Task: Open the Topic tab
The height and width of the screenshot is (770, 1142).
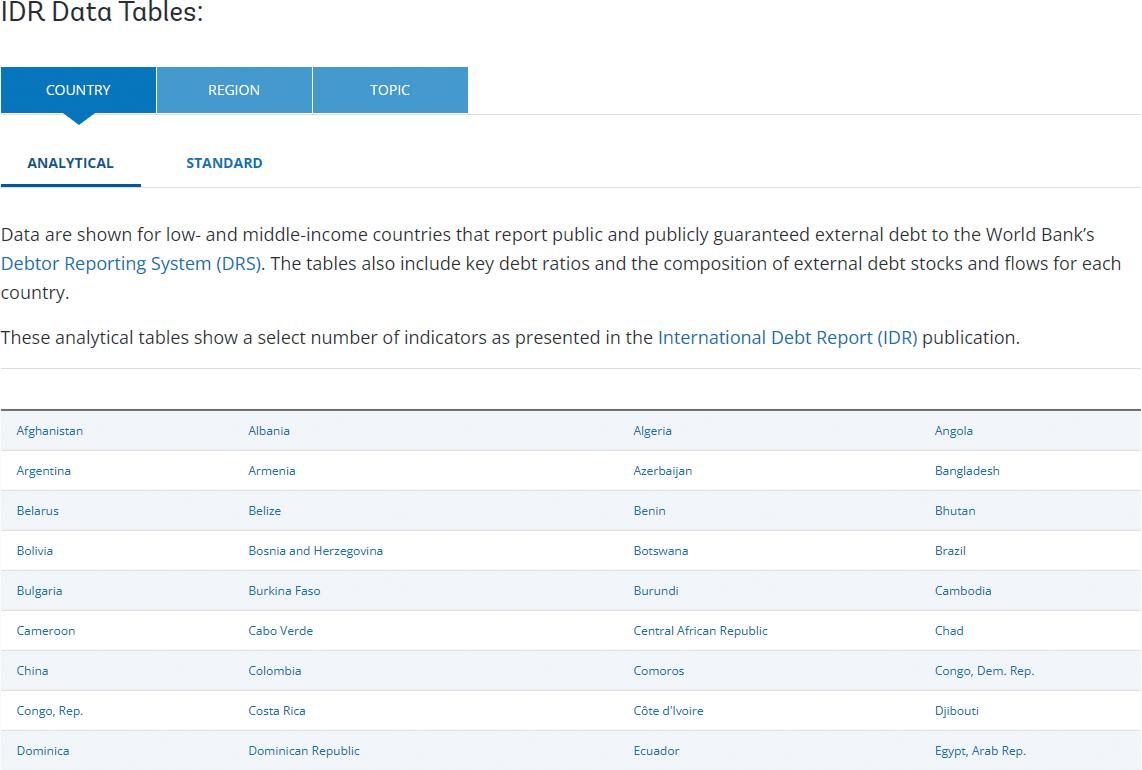Action: 390,90
